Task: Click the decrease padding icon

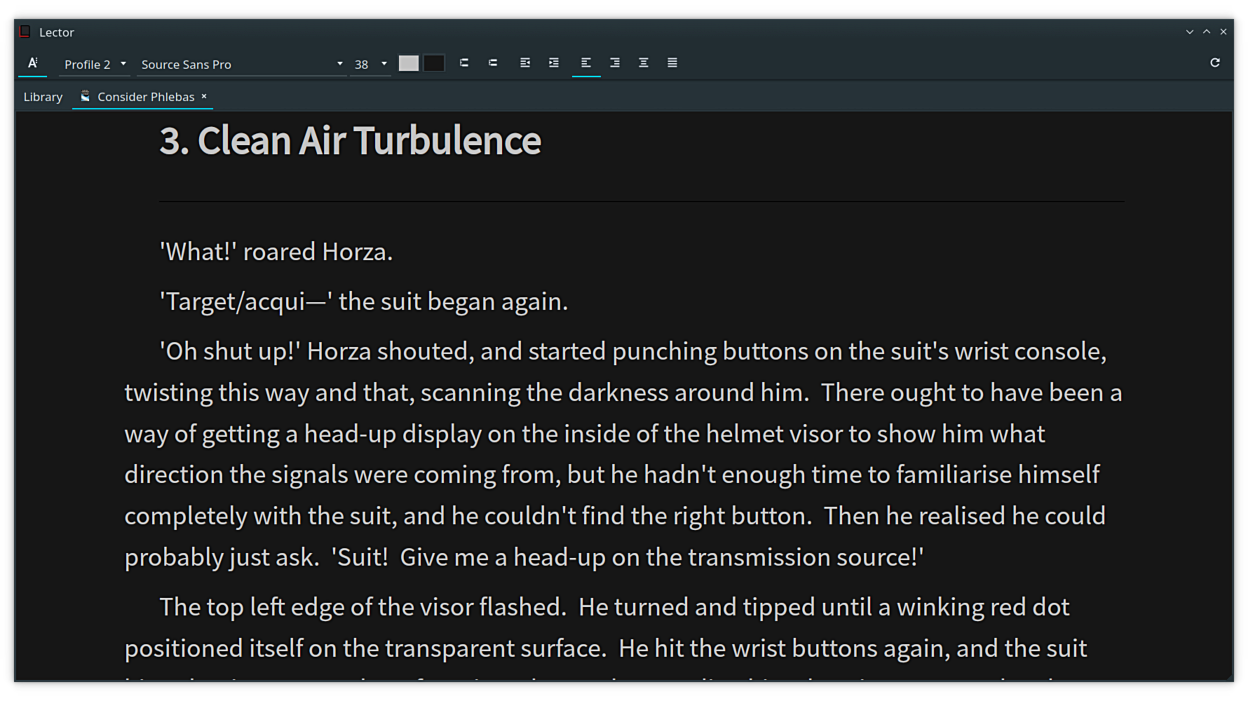Action: point(554,63)
